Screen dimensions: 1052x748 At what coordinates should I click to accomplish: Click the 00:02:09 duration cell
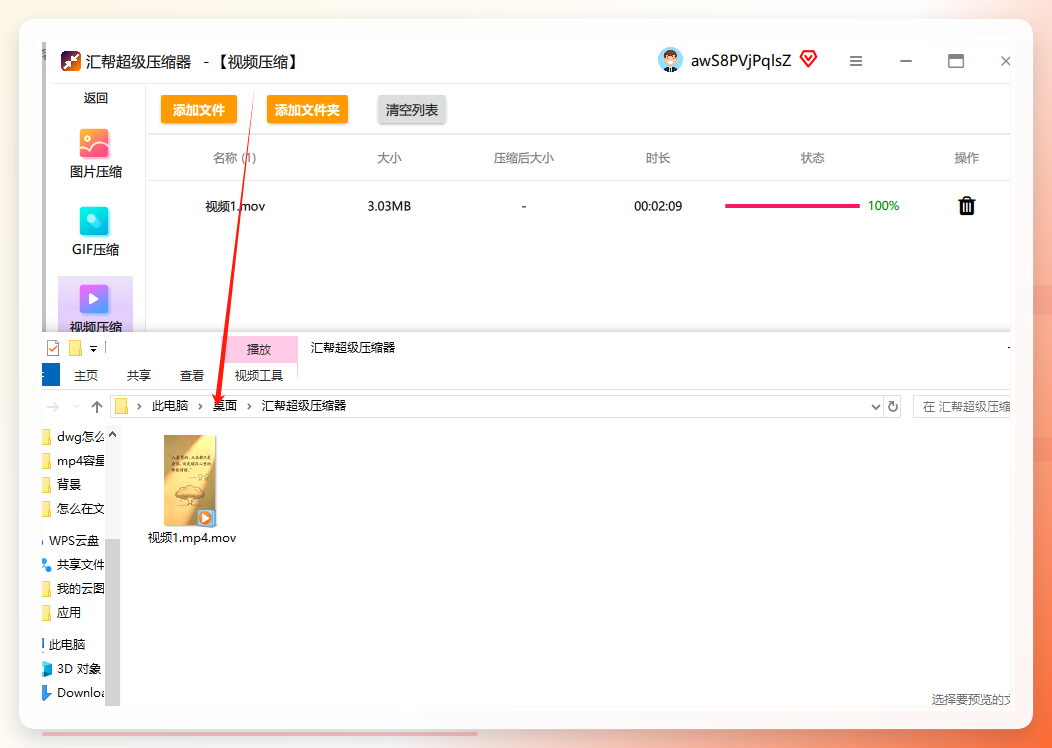[x=658, y=206]
